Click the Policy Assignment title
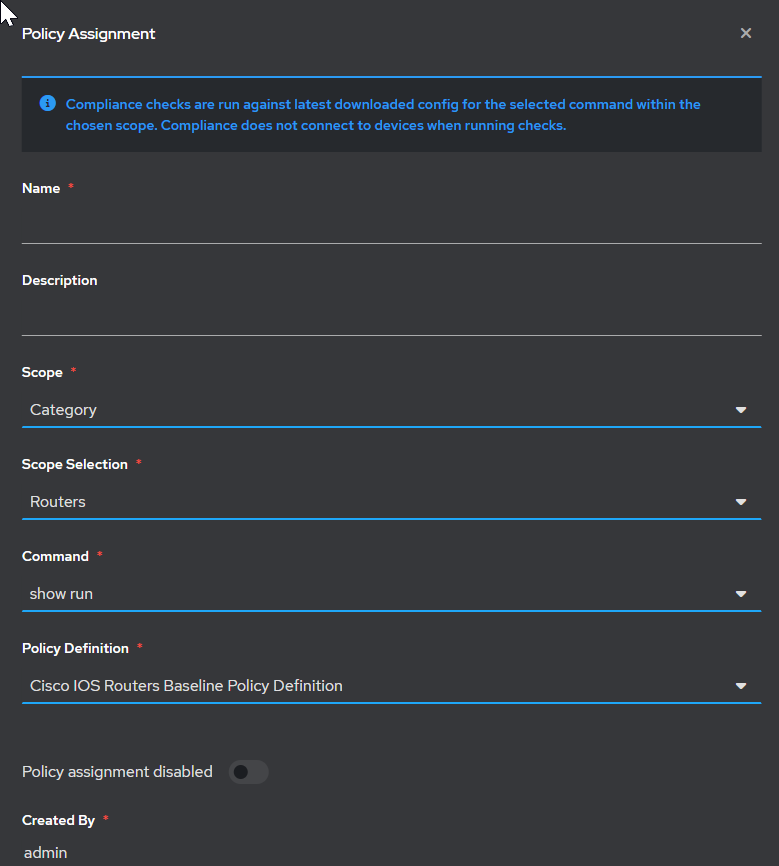This screenshot has height=866, width=779. (88, 34)
